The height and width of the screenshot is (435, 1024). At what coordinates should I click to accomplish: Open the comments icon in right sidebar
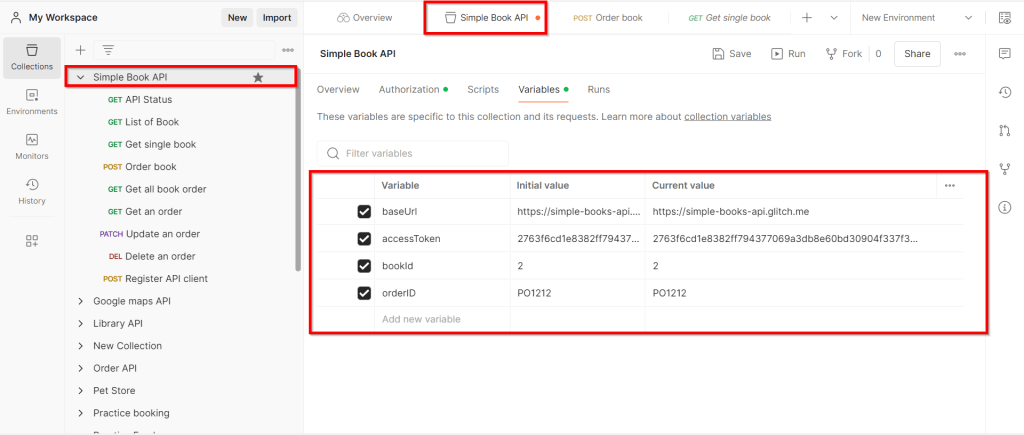pos(1004,54)
